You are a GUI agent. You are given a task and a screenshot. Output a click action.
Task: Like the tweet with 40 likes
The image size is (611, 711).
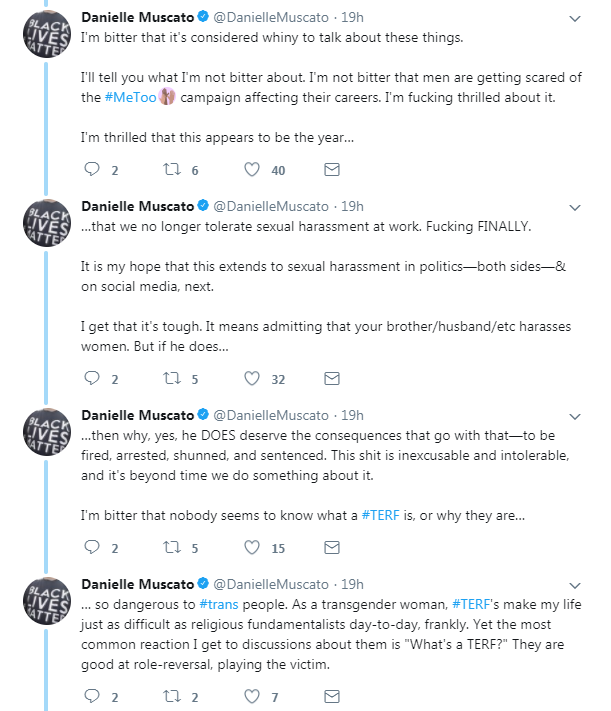click(252, 170)
